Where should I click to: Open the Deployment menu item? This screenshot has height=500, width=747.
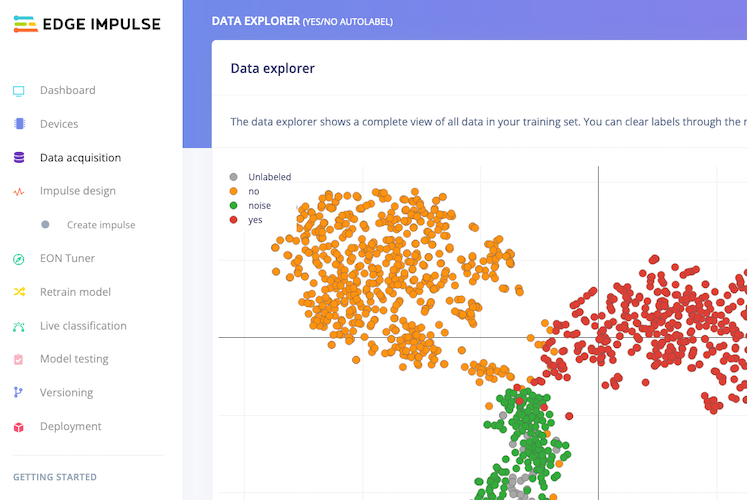(x=70, y=427)
